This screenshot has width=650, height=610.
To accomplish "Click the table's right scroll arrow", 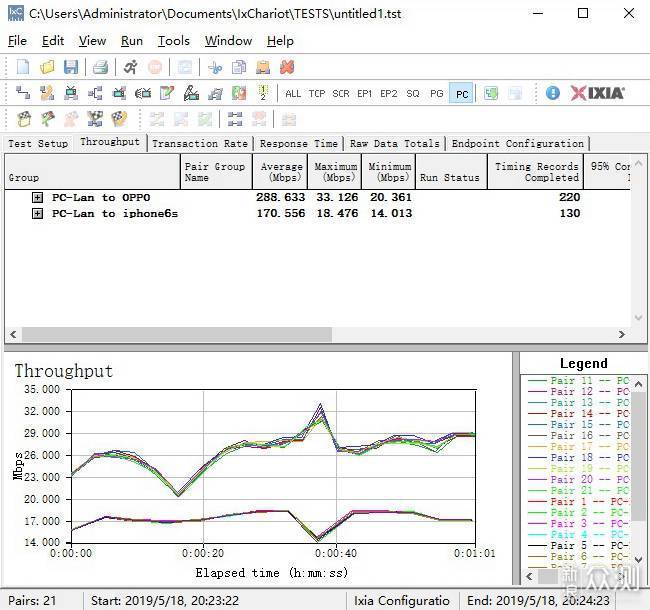I will pos(621,334).
